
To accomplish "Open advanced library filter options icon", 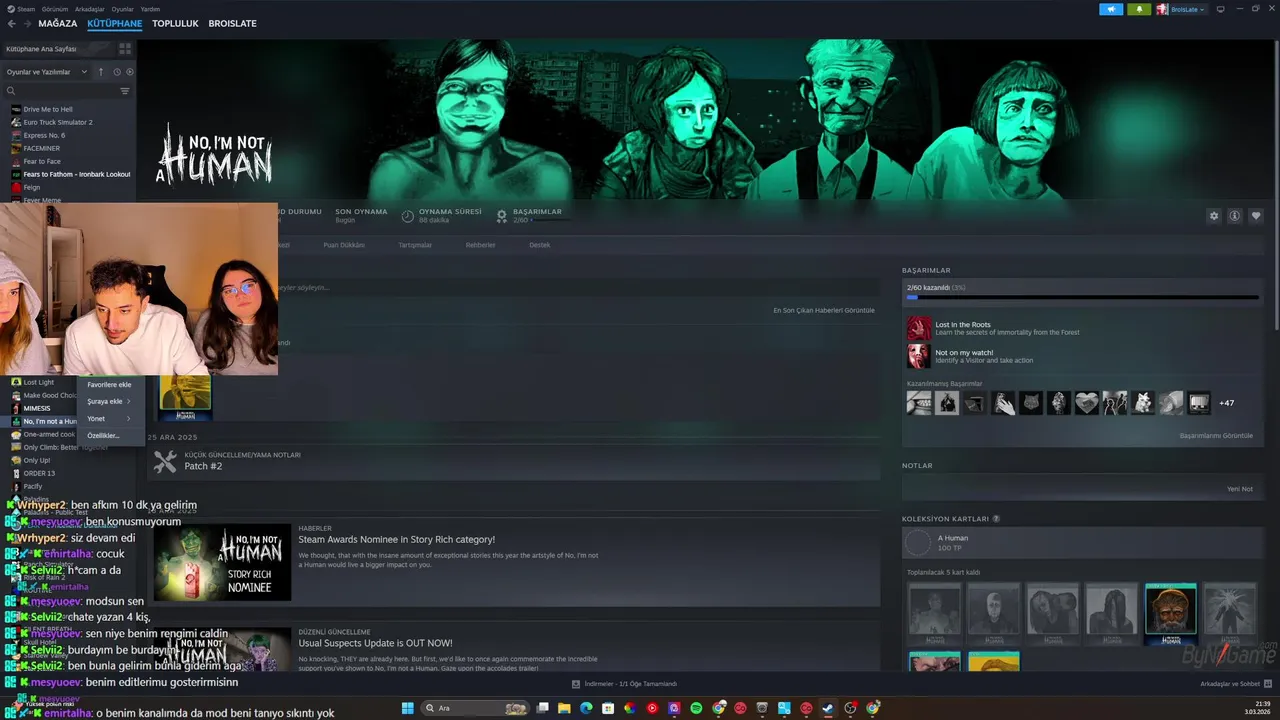I will coord(125,91).
